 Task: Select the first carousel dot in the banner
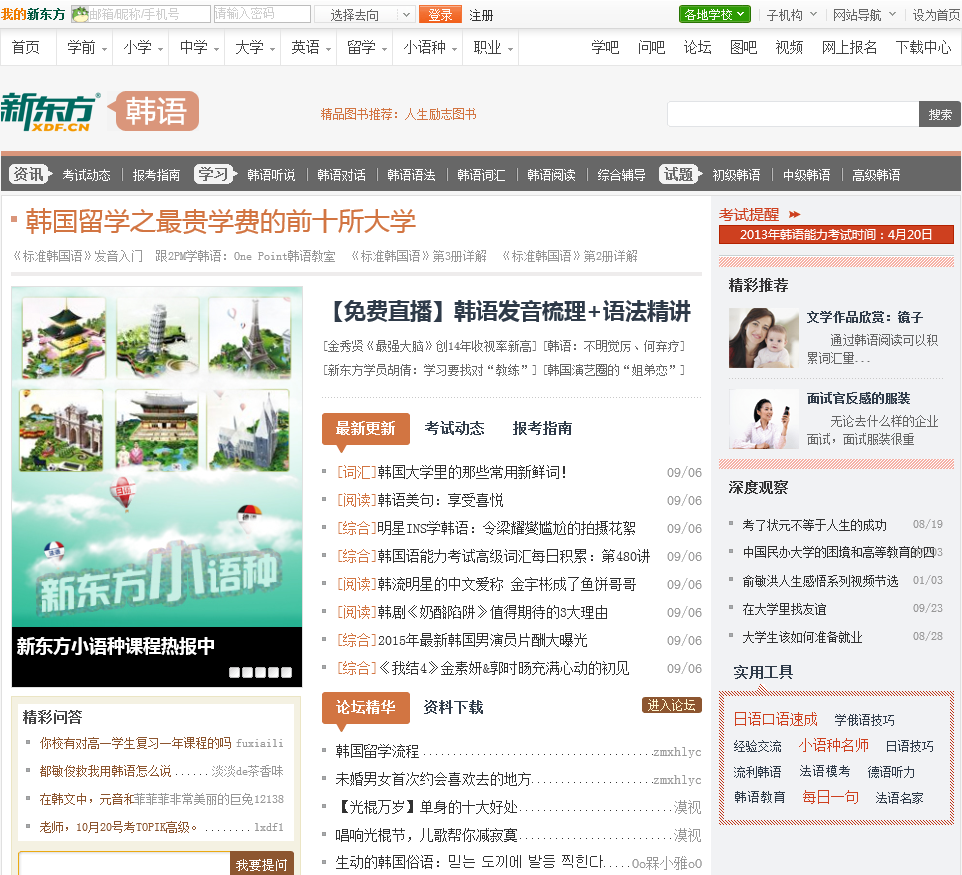pyautogui.click(x=234, y=673)
